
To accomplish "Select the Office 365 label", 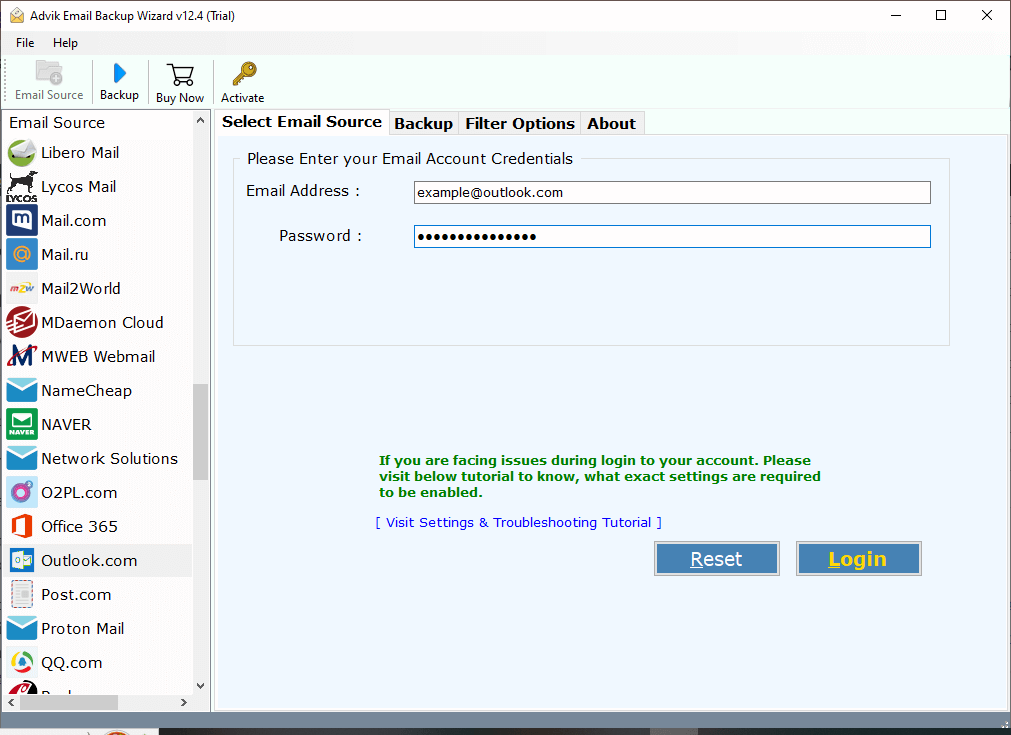I will (79, 526).
